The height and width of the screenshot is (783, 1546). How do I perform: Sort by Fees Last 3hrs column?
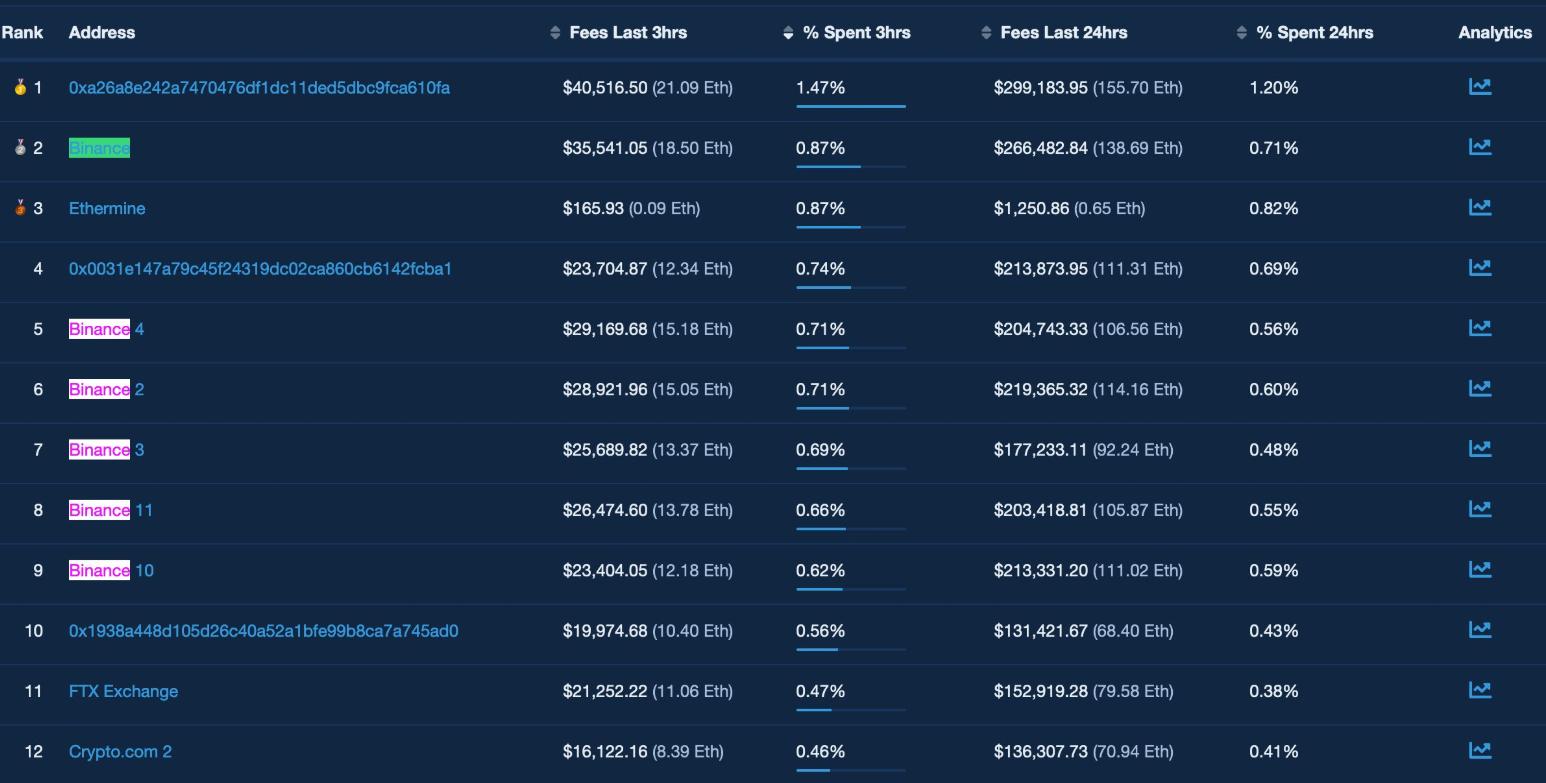pos(627,33)
